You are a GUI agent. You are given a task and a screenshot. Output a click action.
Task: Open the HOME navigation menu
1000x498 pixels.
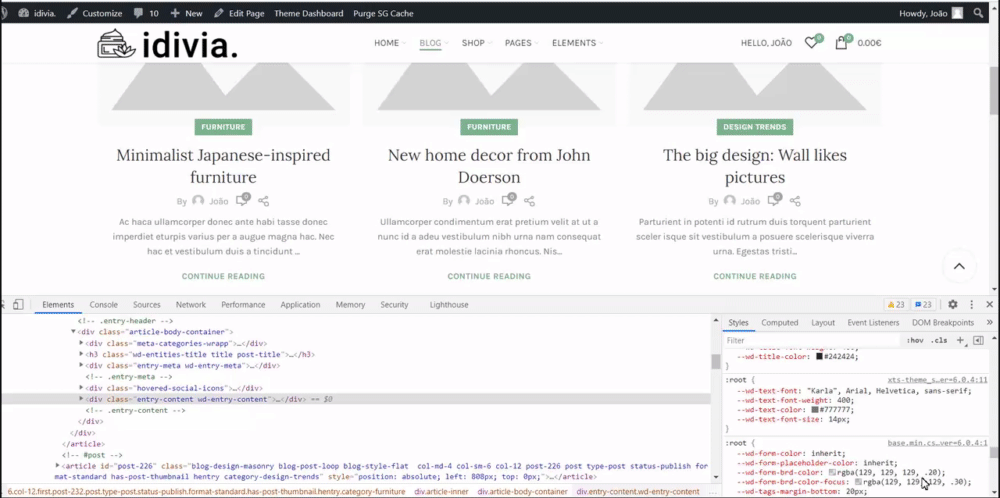point(390,43)
